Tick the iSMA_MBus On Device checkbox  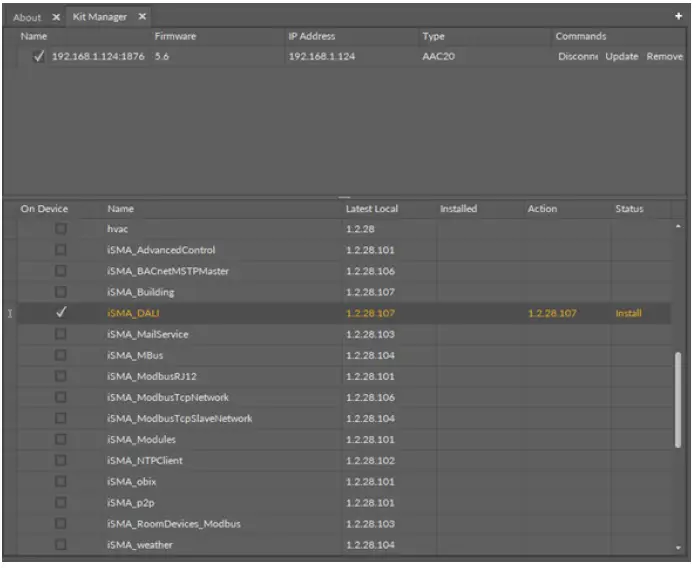pyautogui.click(x=61, y=355)
